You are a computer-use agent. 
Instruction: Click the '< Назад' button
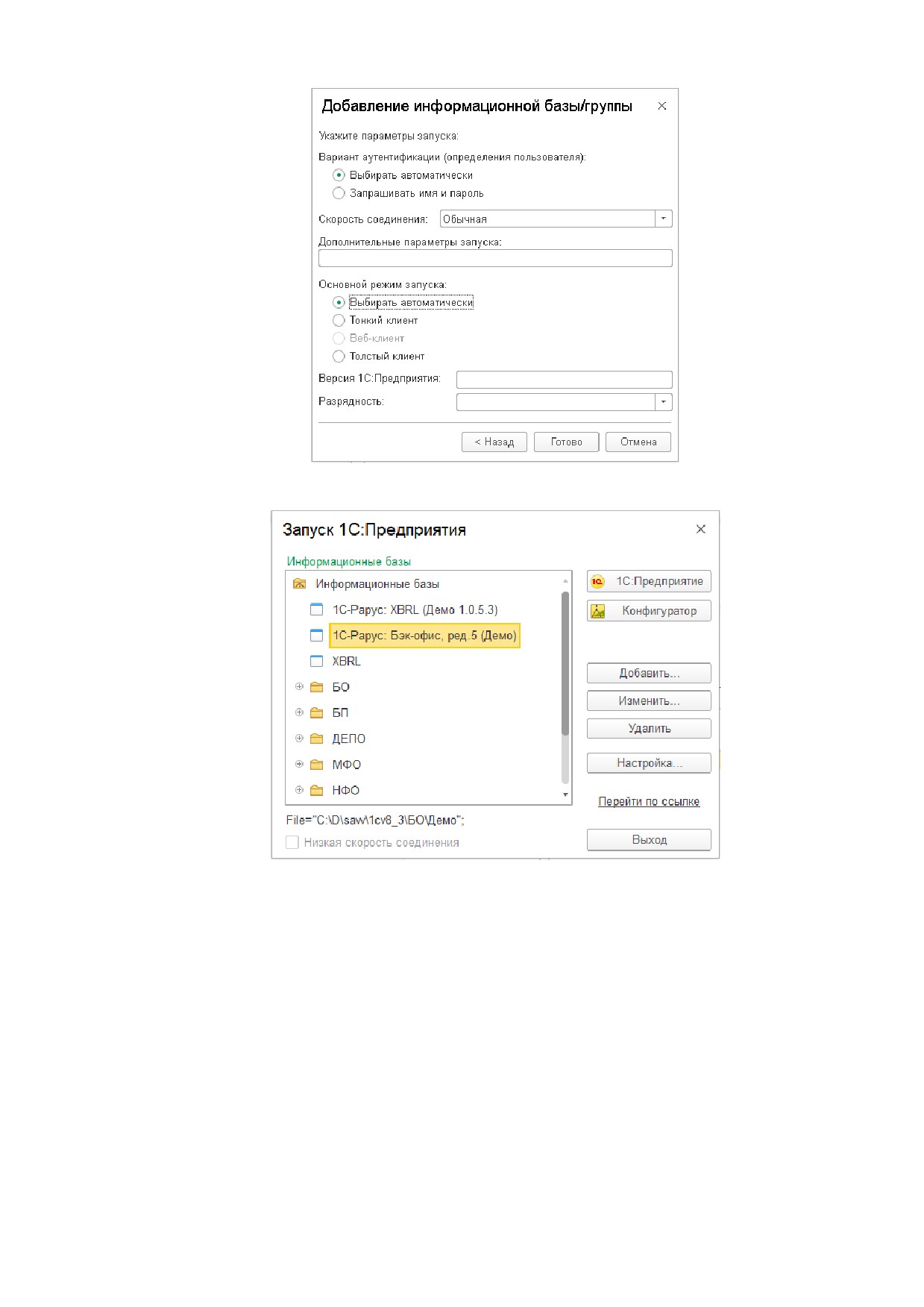494,442
